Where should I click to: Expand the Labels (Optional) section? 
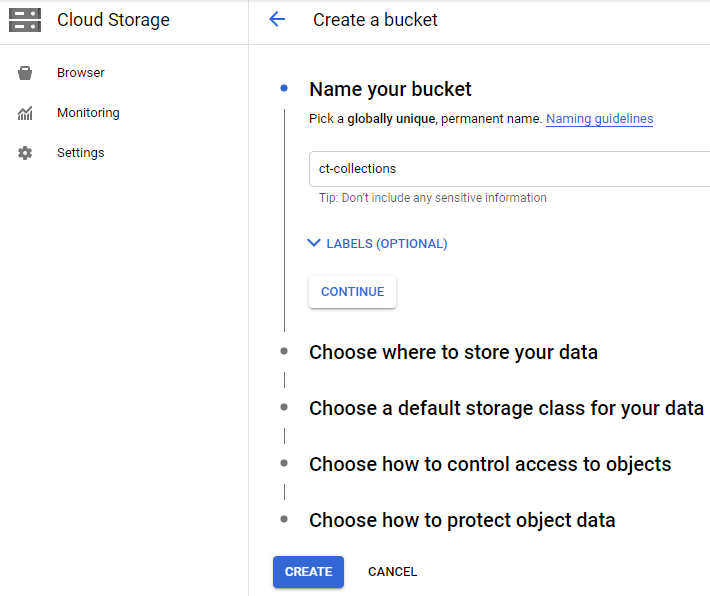pyautogui.click(x=377, y=244)
